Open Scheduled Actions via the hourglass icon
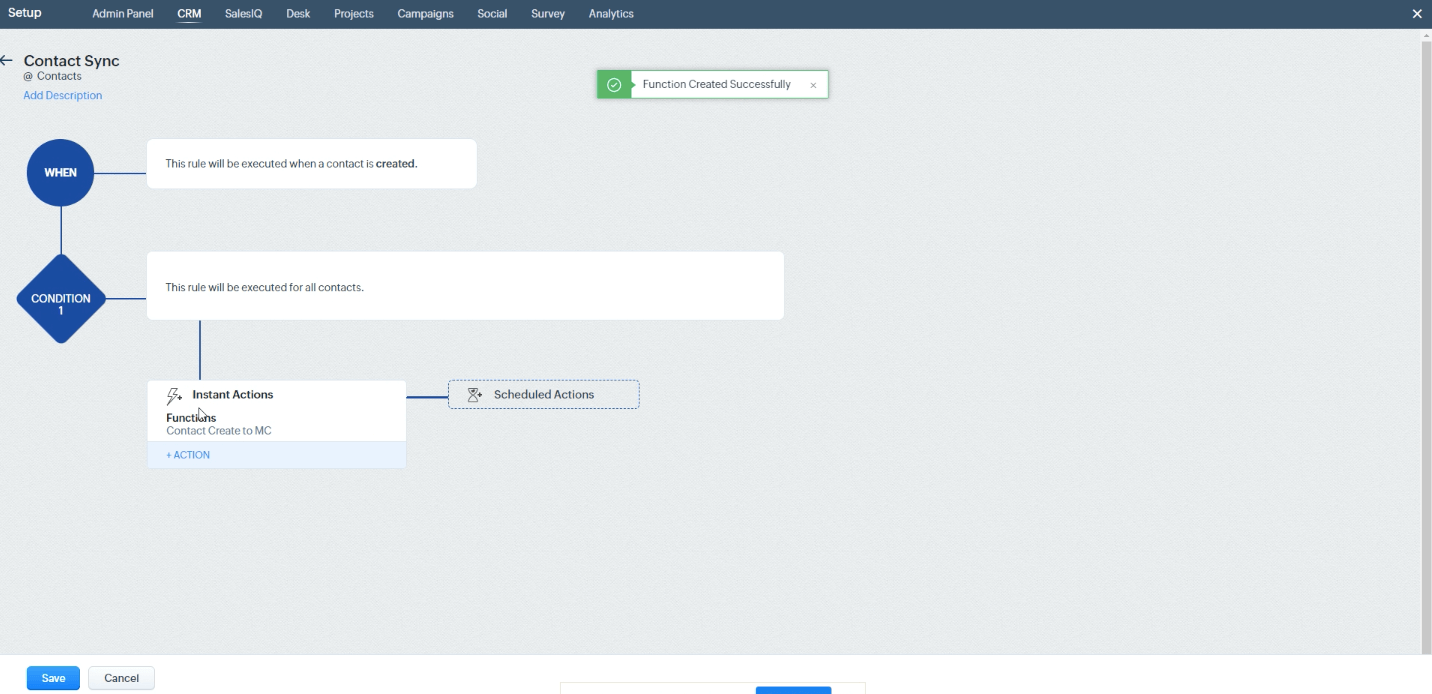Viewport: 1432px width, 694px height. pos(472,394)
